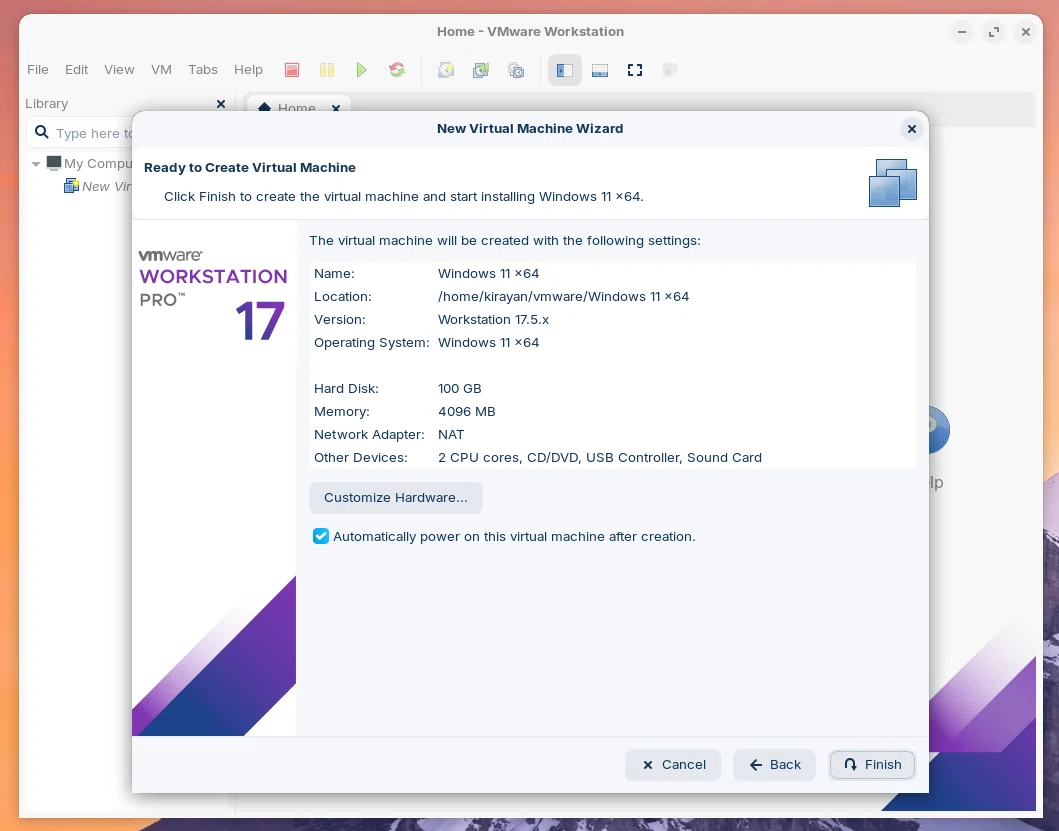Click the Name value Windows 11 x64
This screenshot has height=831, width=1059.
click(x=488, y=274)
